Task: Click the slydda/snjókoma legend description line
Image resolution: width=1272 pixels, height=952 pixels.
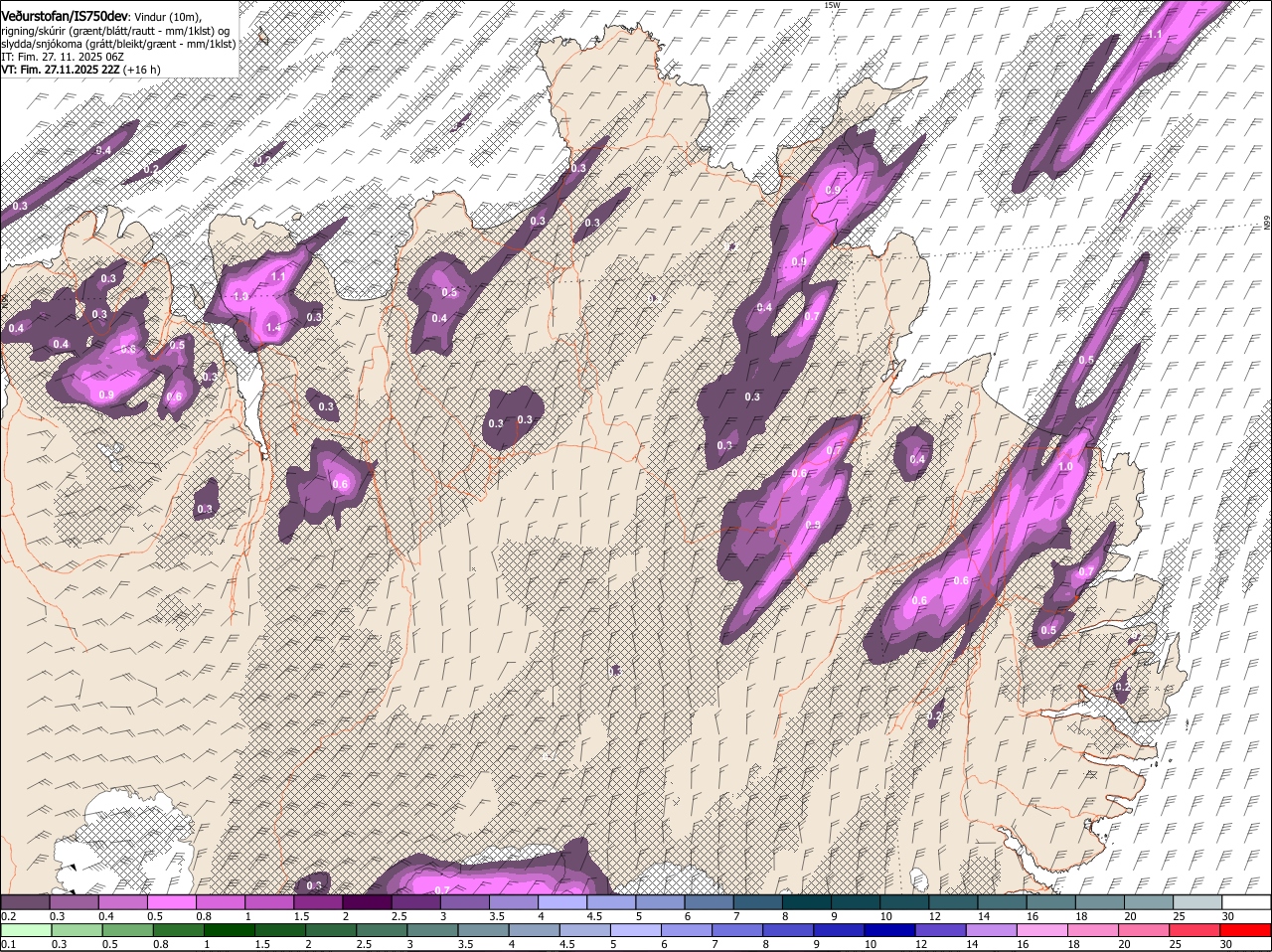Action: point(118,44)
